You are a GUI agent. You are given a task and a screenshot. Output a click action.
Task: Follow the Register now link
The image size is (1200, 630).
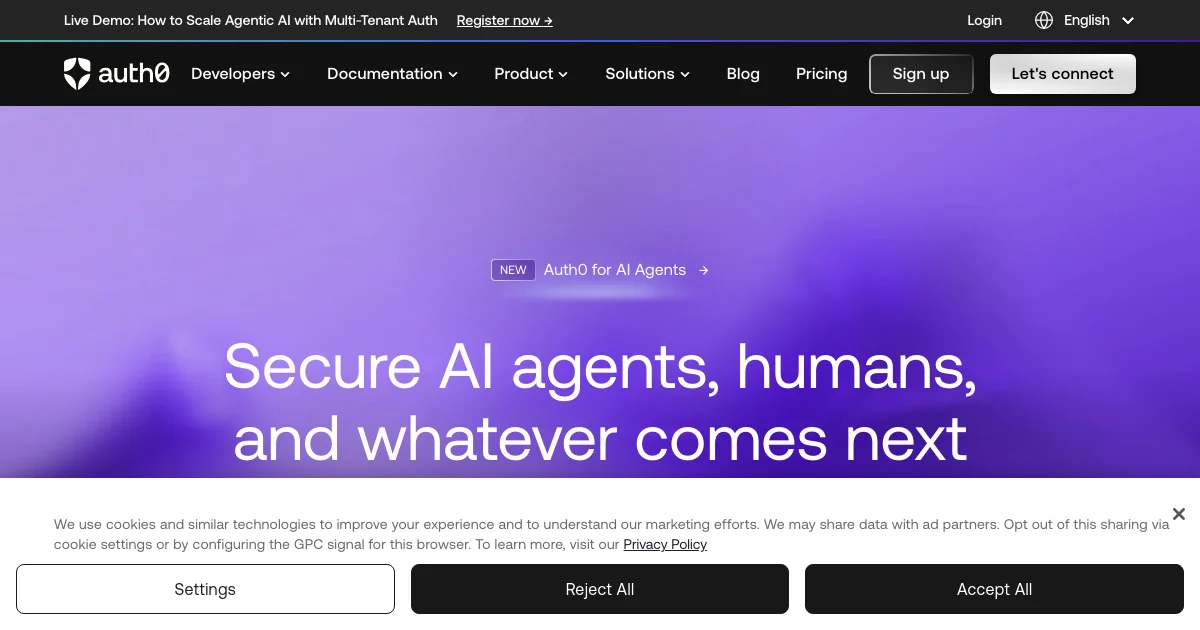(x=505, y=20)
